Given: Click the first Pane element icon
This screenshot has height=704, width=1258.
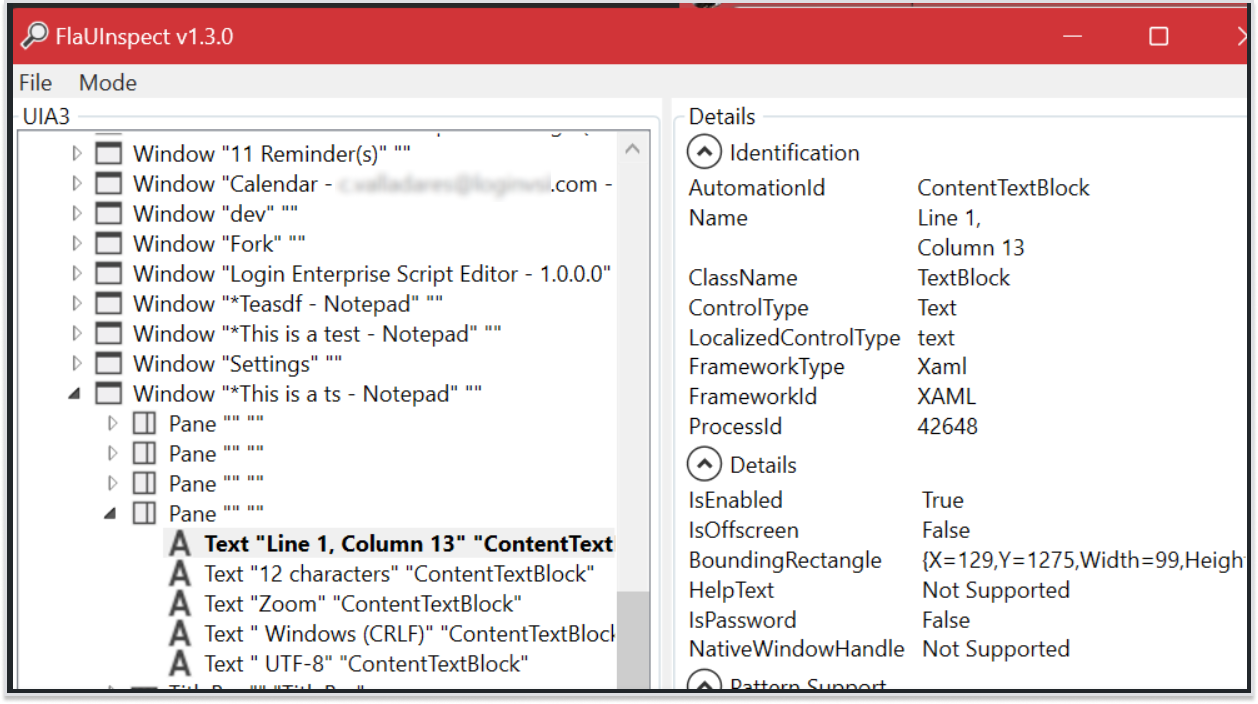Looking at the screenshot, I should point(145,424).
